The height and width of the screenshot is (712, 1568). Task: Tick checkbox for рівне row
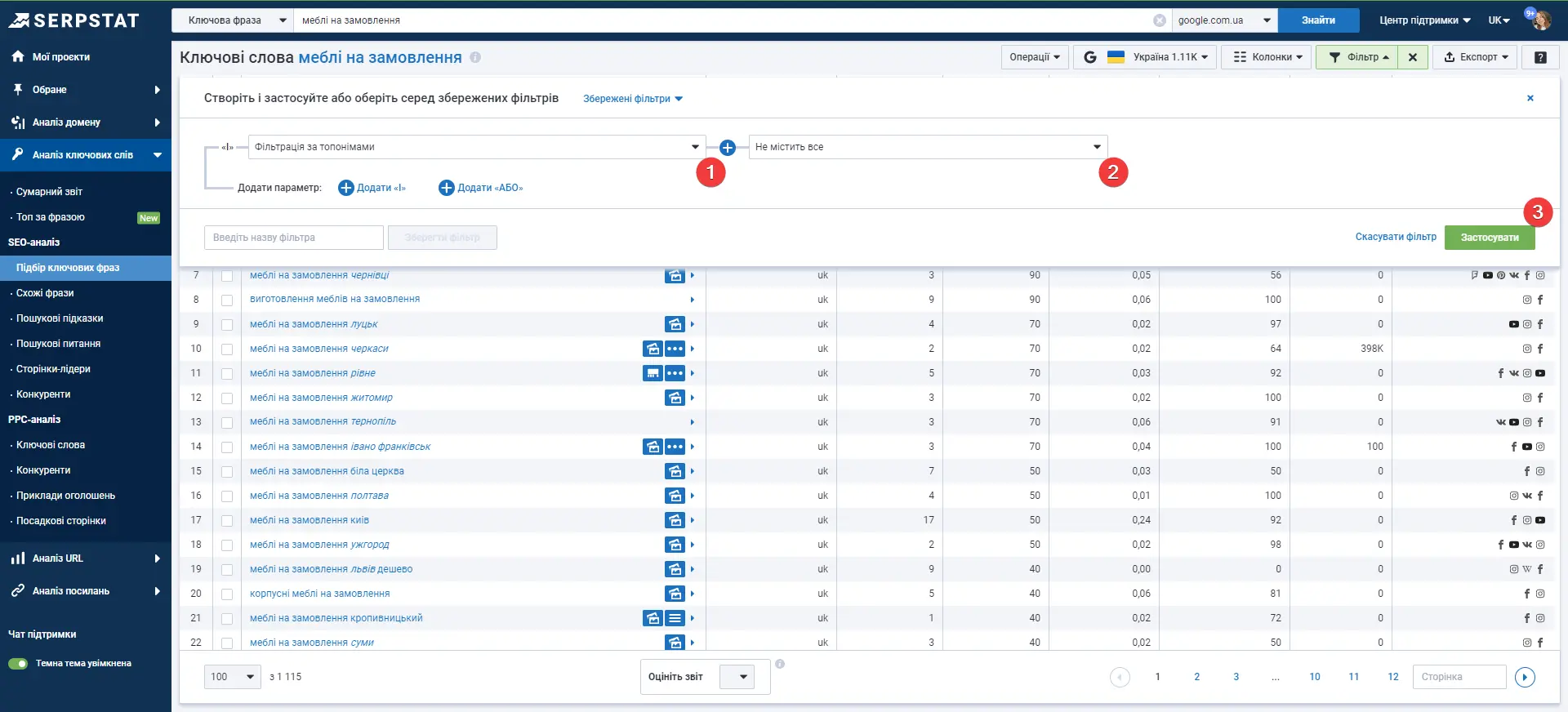227,374
